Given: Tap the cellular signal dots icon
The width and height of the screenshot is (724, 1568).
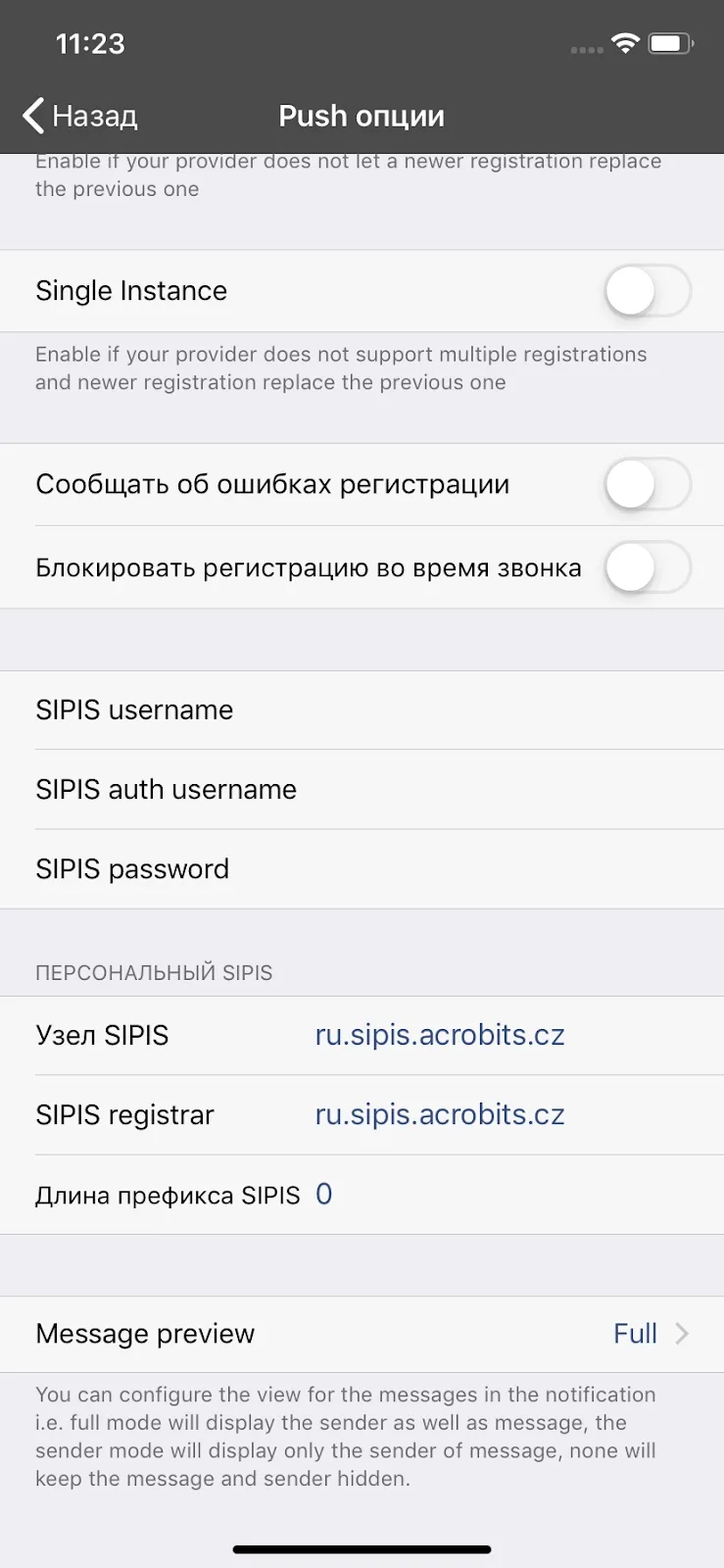Looking at the screenshot, I should [587, 49].
